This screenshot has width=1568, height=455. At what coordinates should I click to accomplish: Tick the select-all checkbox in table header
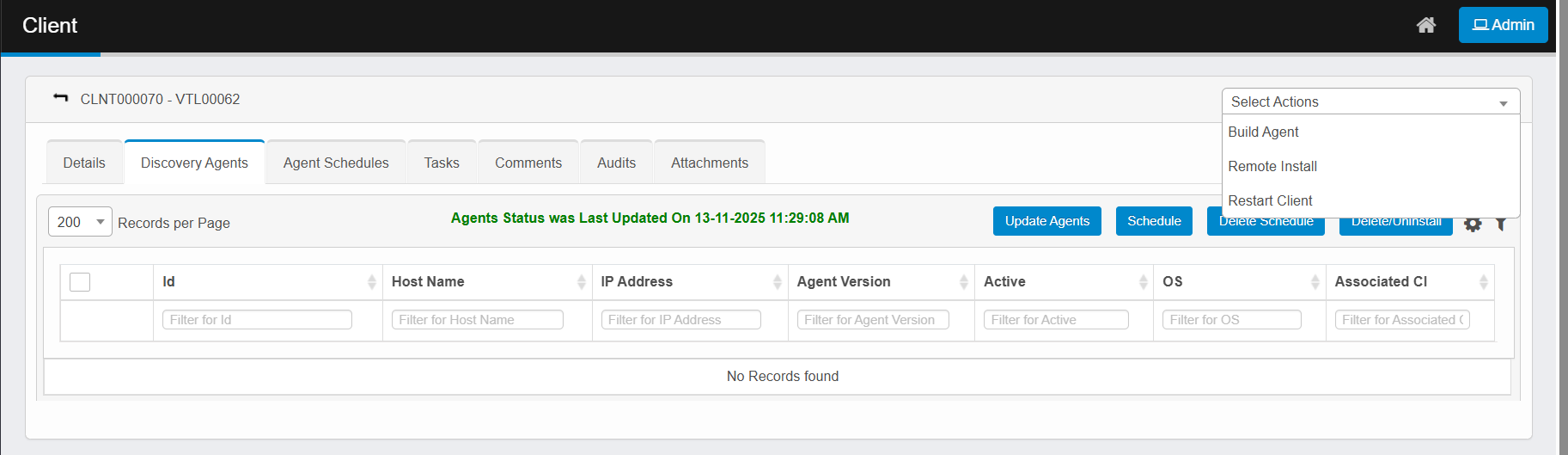click(x=80, y=282)
